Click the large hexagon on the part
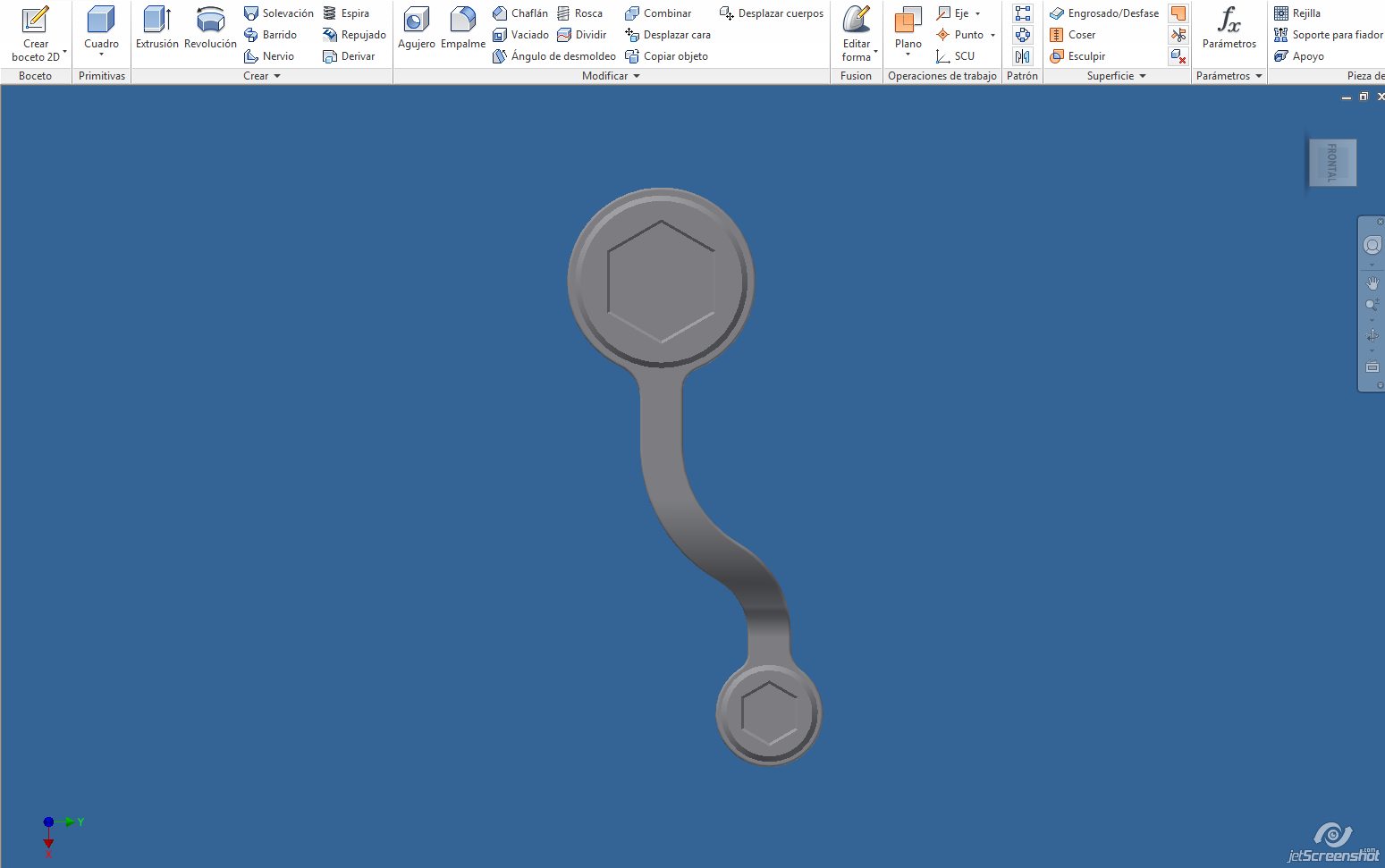The width and height of the screenshot is (1385, 868). [661, 281]
